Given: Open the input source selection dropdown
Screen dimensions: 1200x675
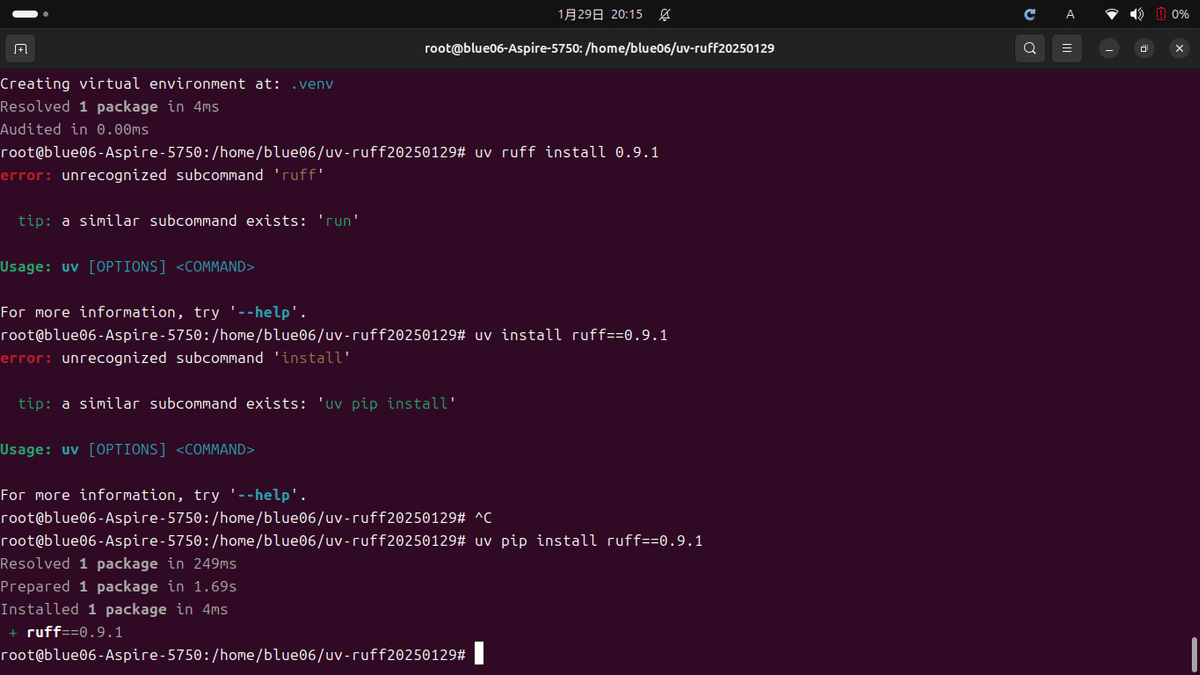Looking at the screenshot, I should coord(1069,14).
